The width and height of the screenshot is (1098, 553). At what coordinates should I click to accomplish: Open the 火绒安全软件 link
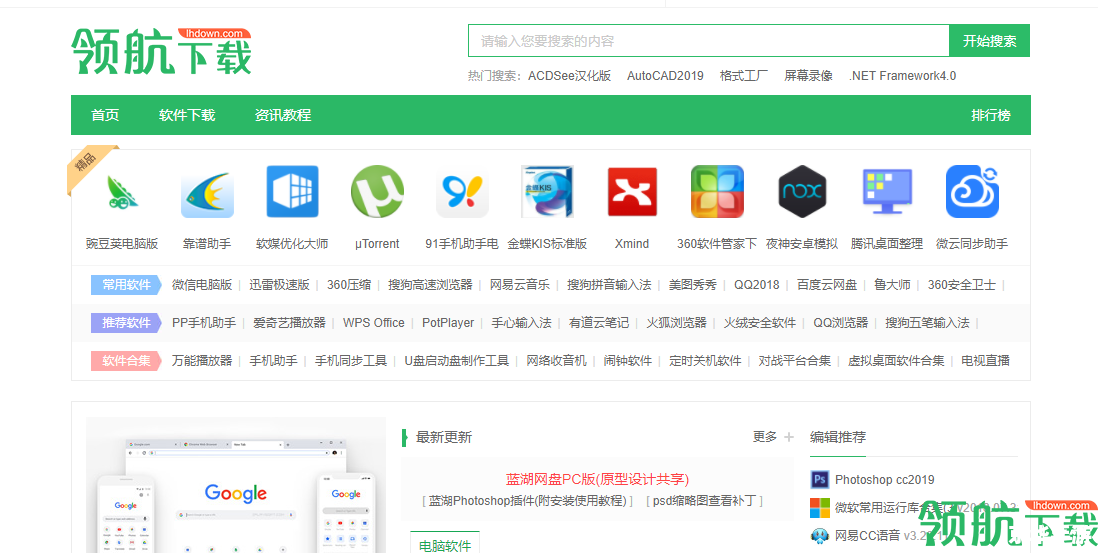click(760, 323)
